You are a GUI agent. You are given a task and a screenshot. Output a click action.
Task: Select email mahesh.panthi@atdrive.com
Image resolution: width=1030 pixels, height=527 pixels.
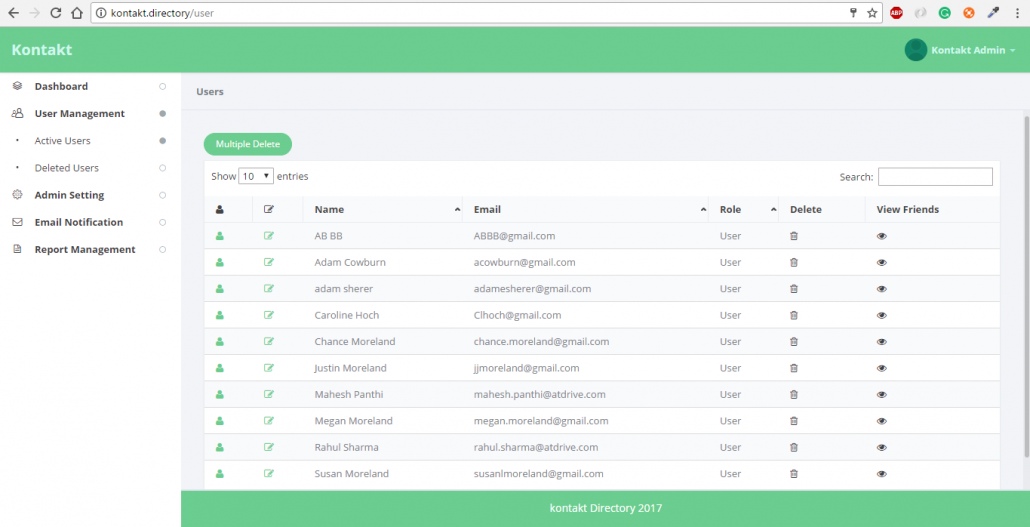point(539,394)
